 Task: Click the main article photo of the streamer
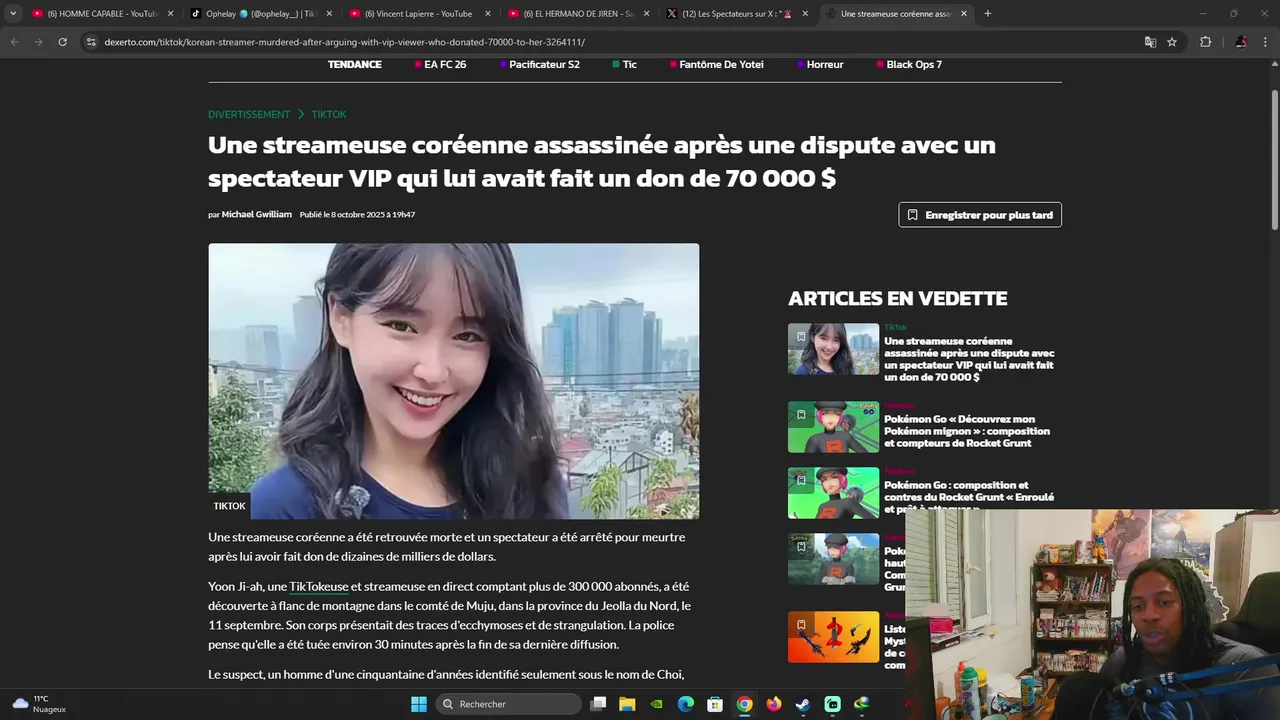pyautogui.click(x=453, y=381)
